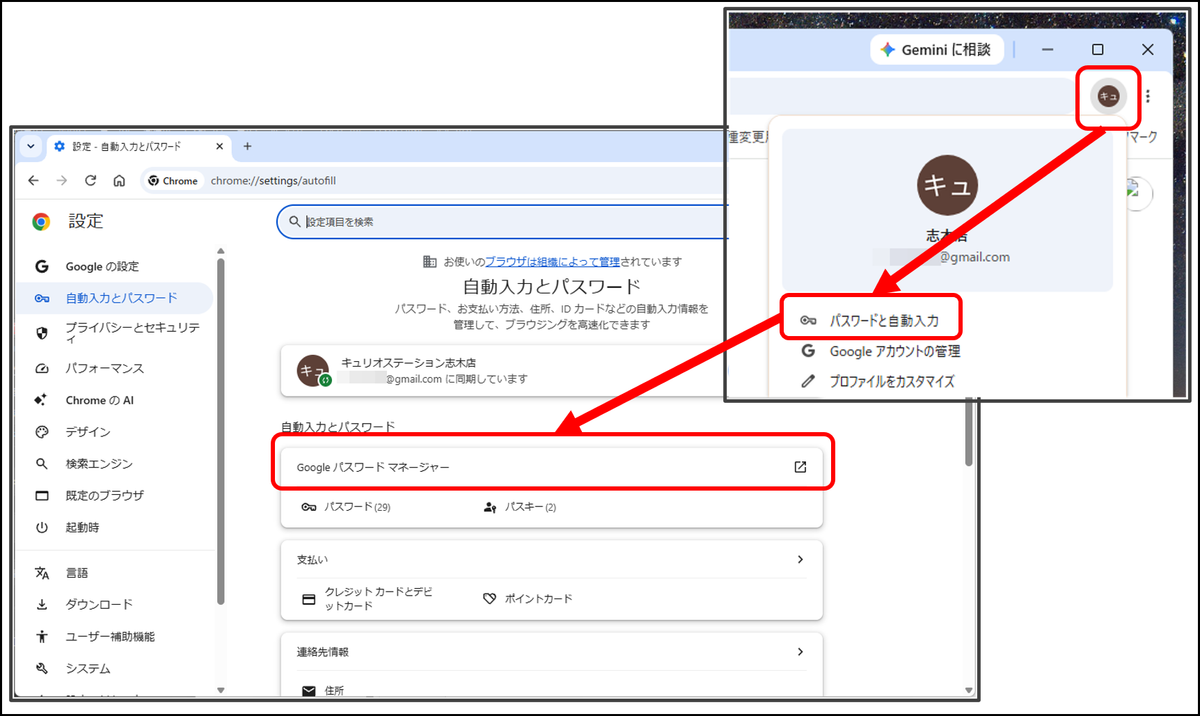Click the speedometer performance icon
The image size is (1200, 716).
coord(42,368)
